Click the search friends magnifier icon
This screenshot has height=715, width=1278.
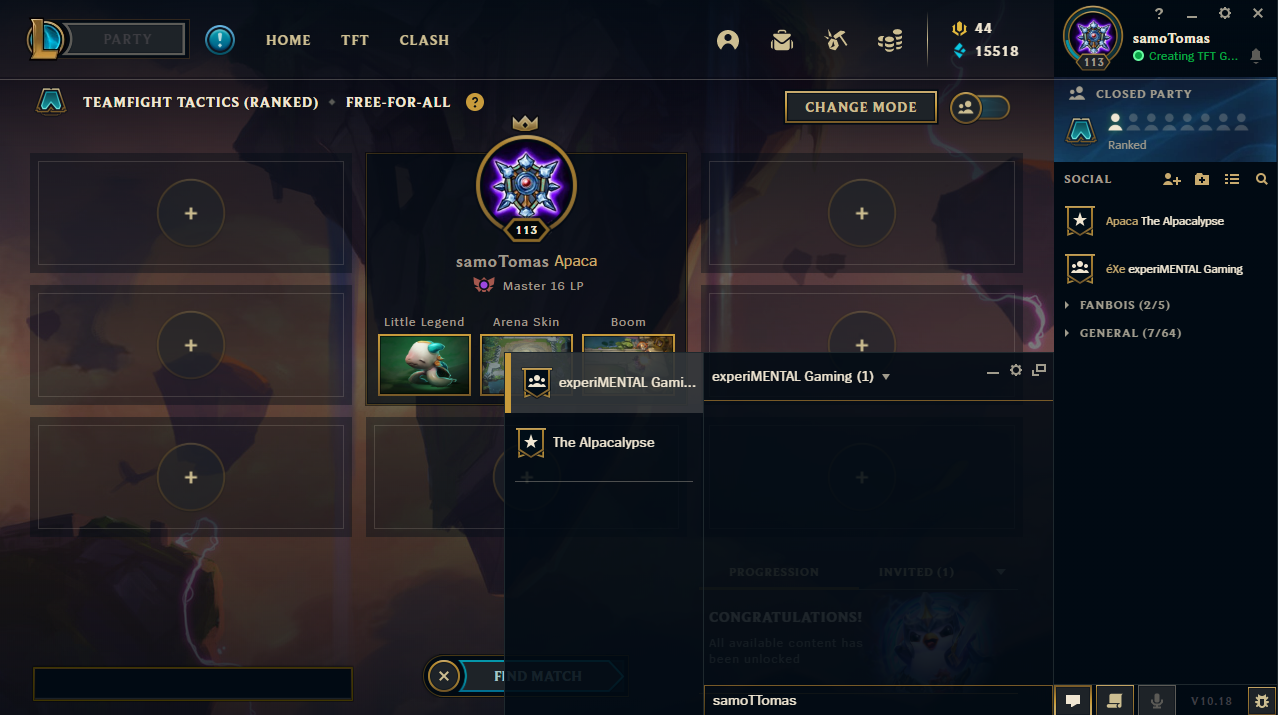point(1262,179)
